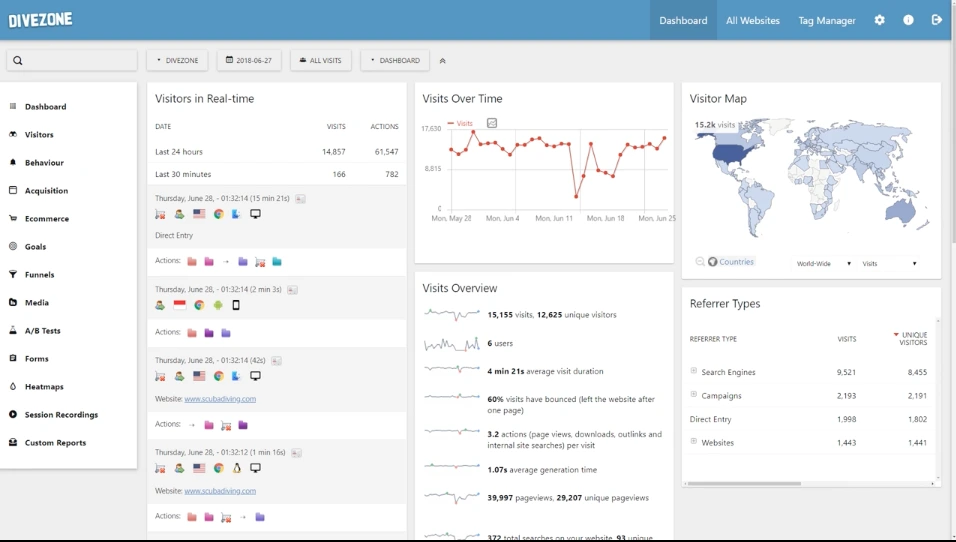Open the 2018-06-27 date picker
The width and height of the screenshot is (956, 542).
click(x=249, y=61)
